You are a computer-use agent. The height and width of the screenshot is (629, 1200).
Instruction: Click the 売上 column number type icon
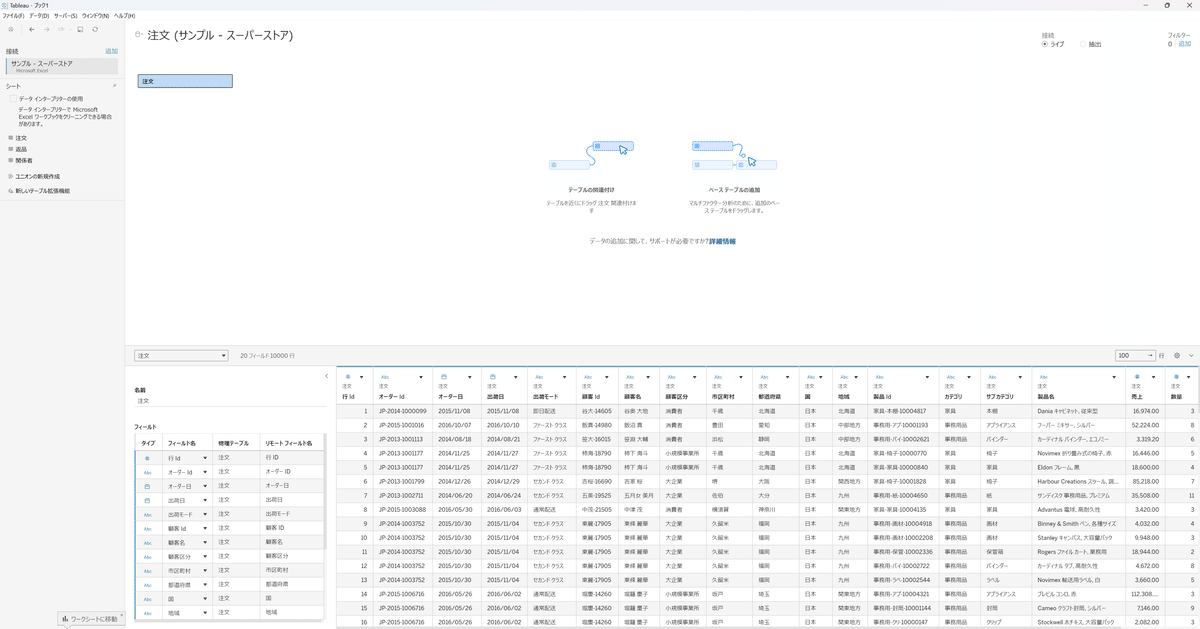click(1137, 377)
